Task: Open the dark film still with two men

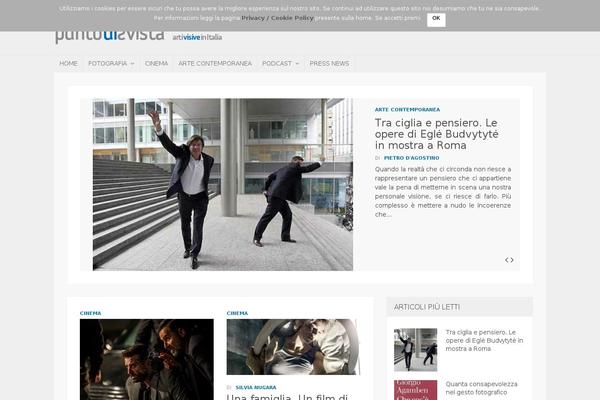Action: (147, 359)
